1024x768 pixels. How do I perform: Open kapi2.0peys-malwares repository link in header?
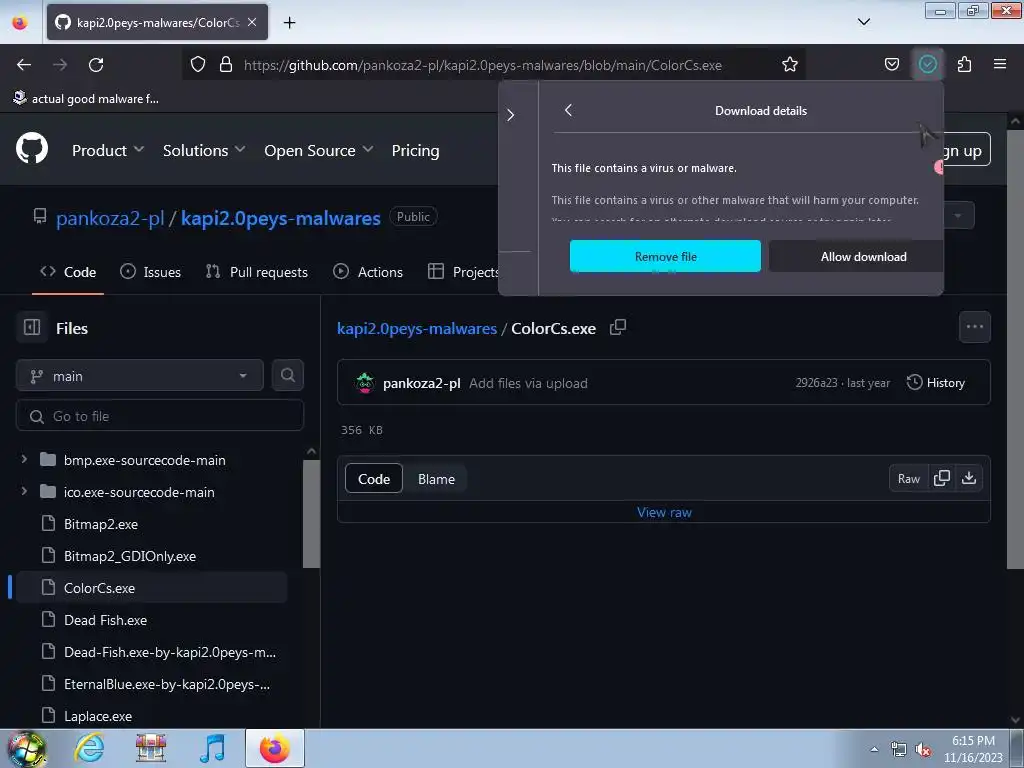281,218
